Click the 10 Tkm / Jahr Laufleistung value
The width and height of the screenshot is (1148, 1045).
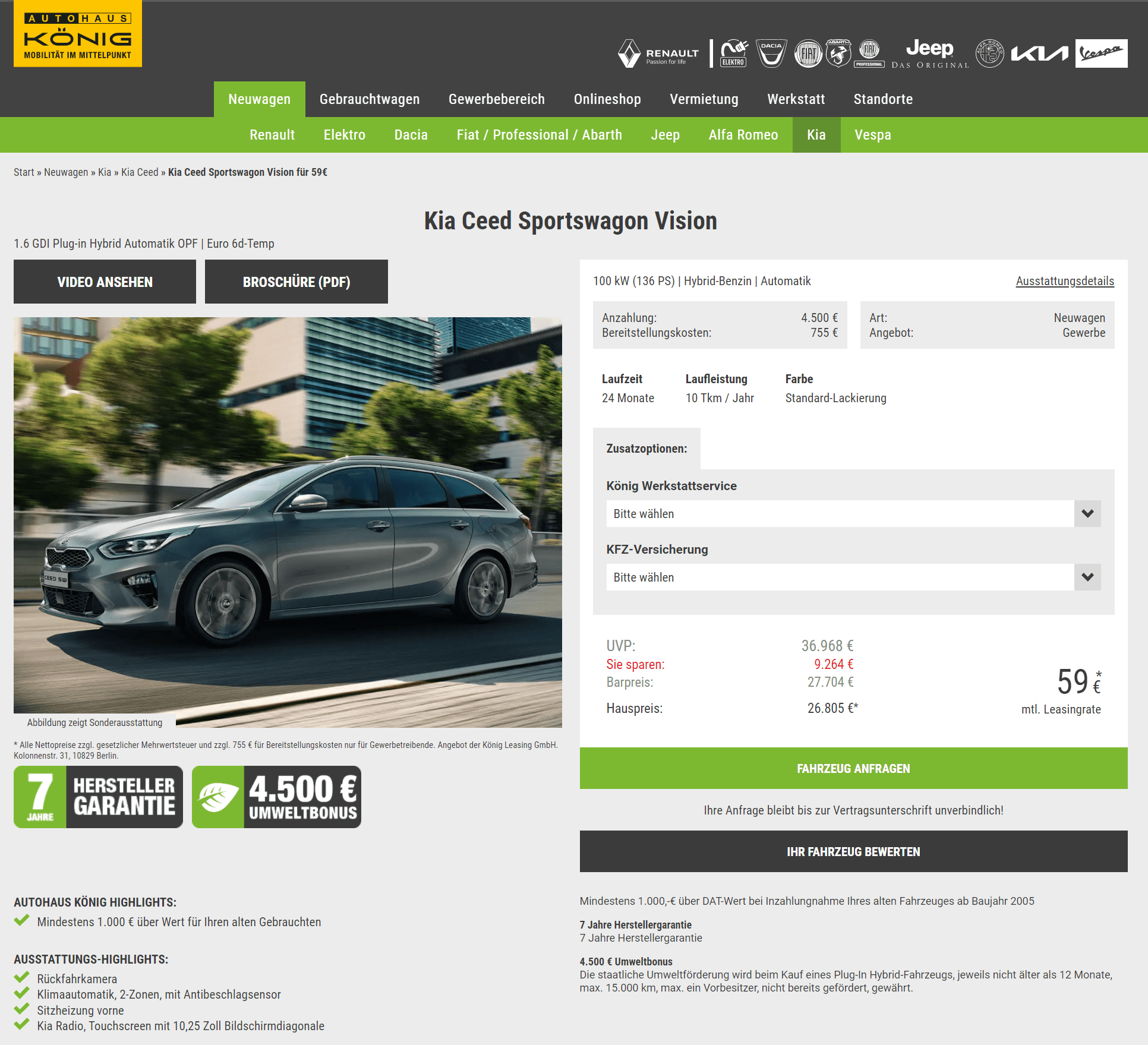coord(720,398)
